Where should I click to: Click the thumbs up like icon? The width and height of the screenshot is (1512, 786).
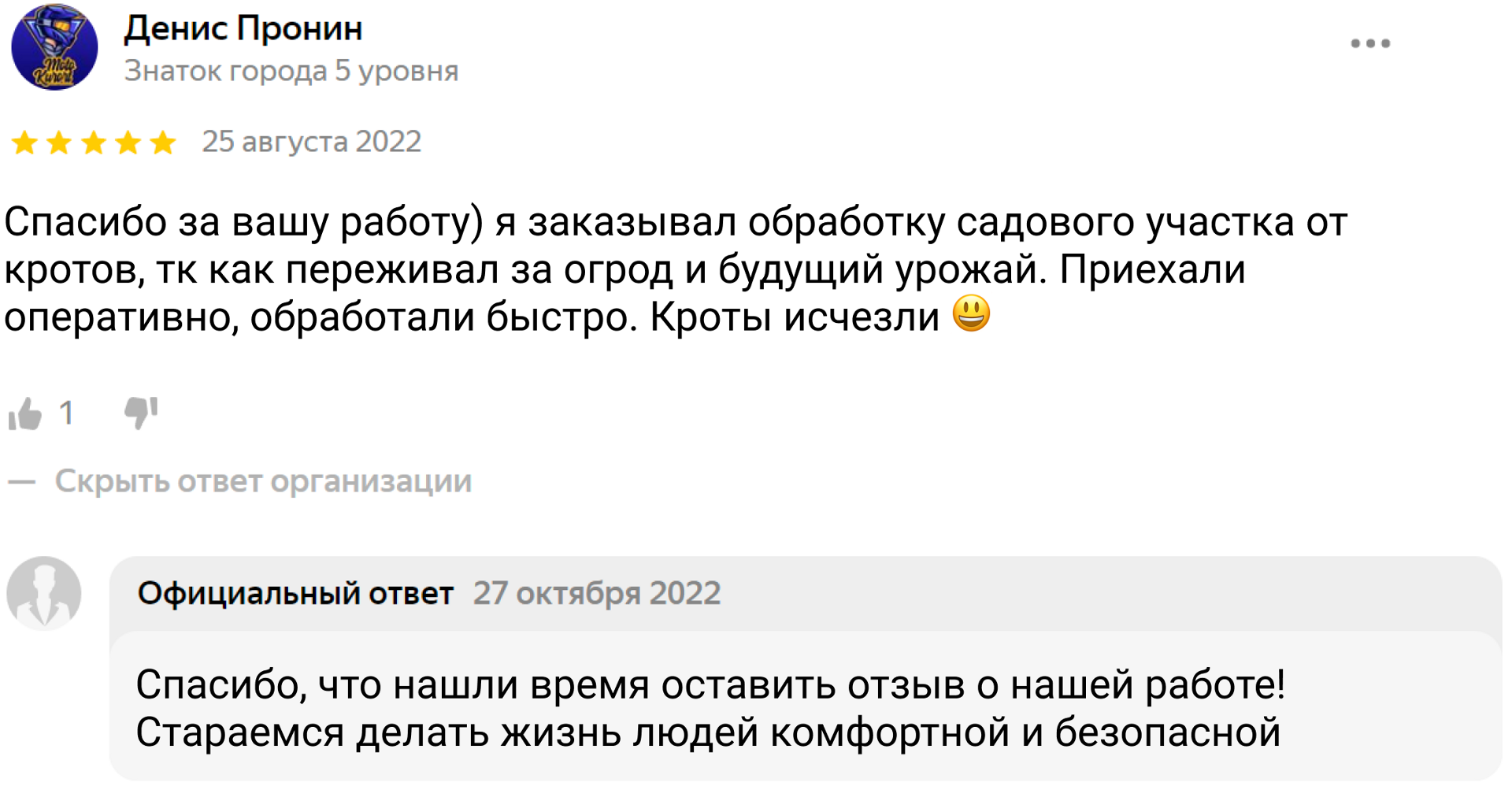[x=25, y=413]
